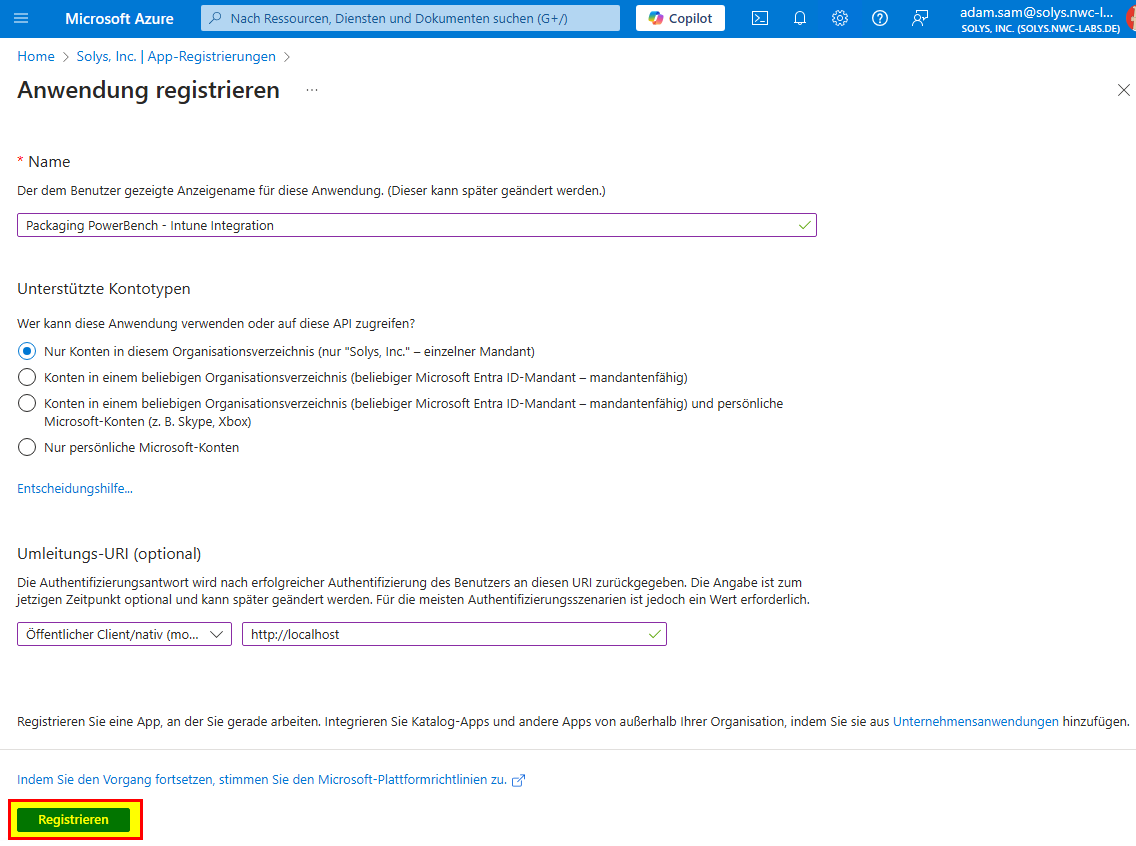Open the Copilot button

[x=680, y=18]
